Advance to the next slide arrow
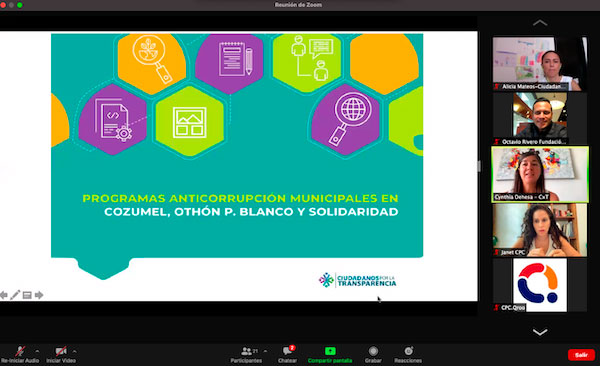 point(39,295)
